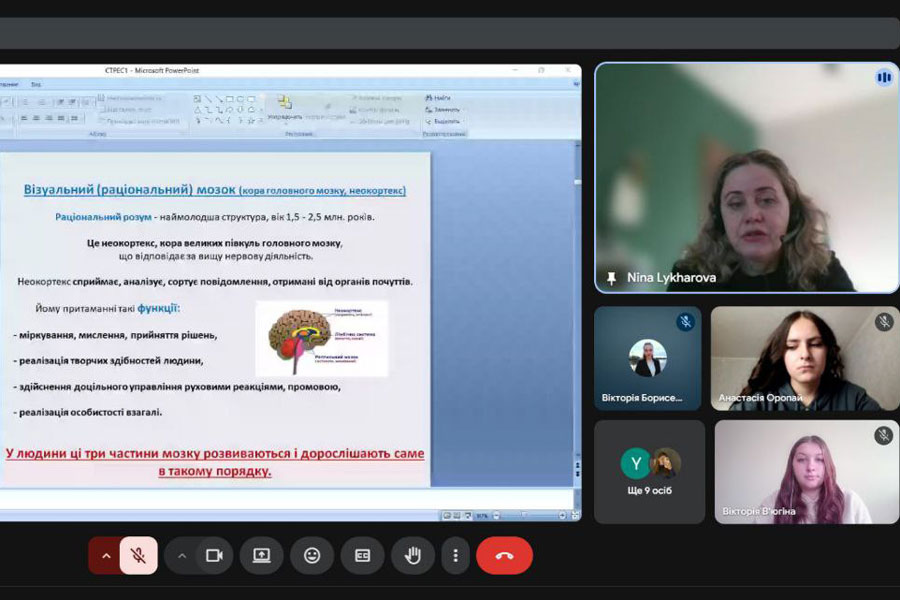The width and height of the screenshot is (900, 600).
Task: Click Slide Show view icon in status bar
Action: (468, 516)
